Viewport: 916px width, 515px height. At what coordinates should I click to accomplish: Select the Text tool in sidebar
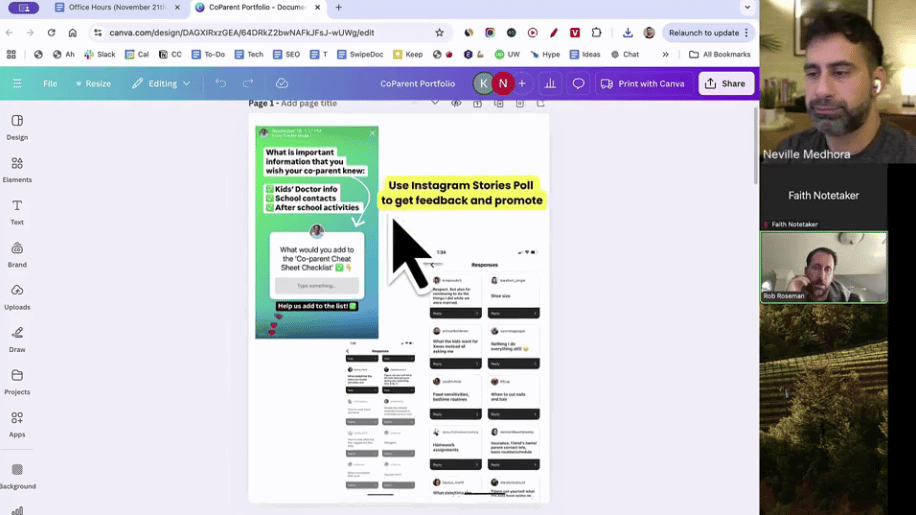coord(17,213)
